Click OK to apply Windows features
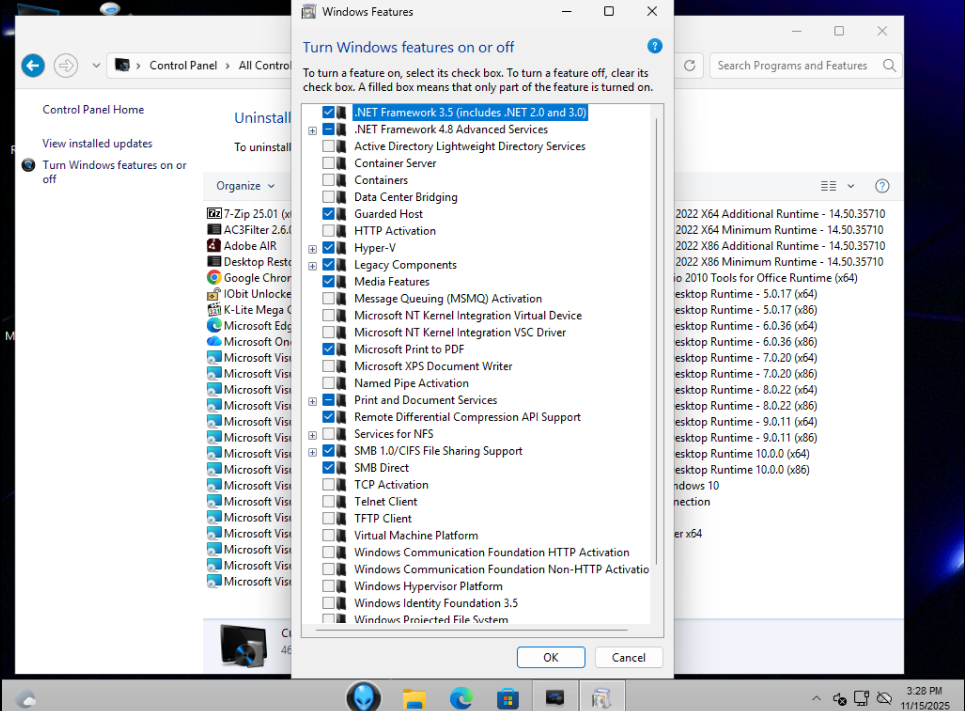This screenshot has height=711, width=965. click(550, 657)
